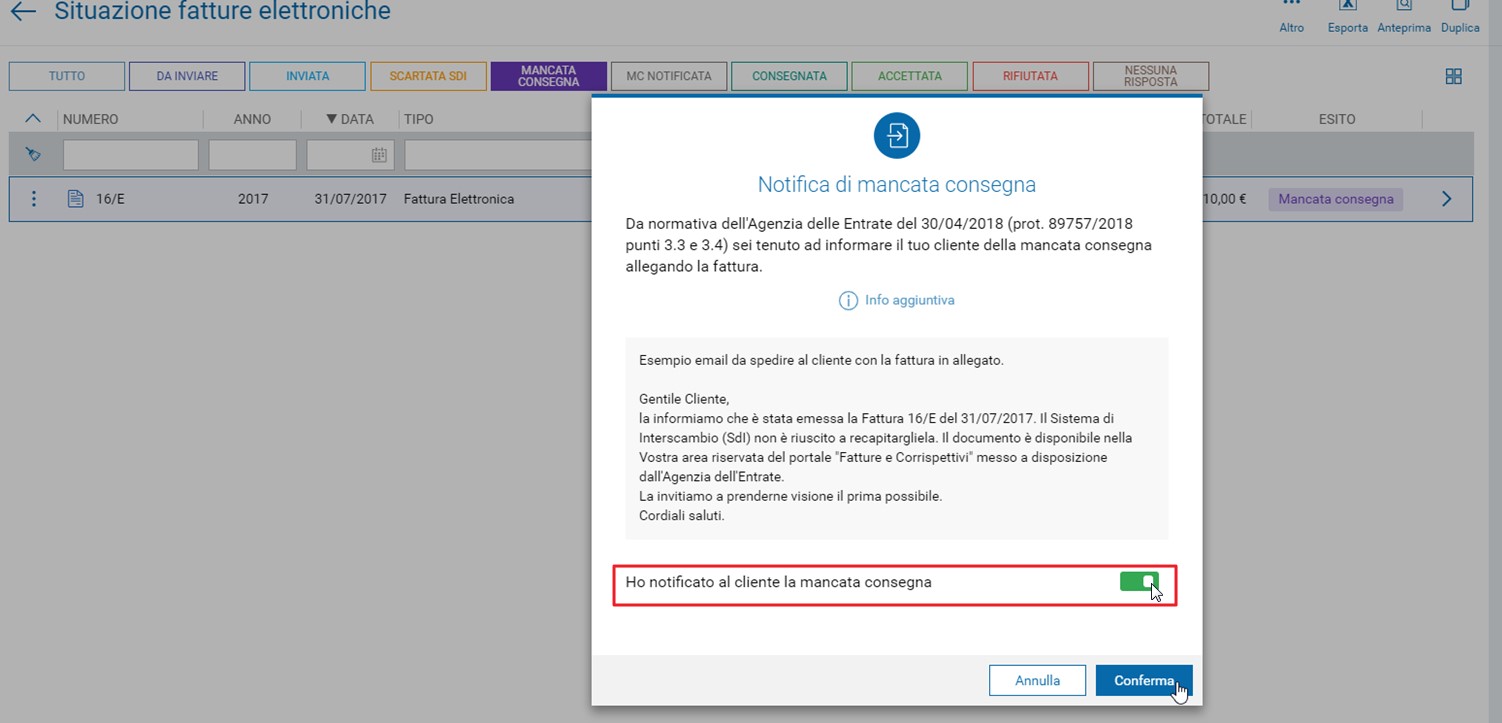Screen dimensions: 1502x723
Task: Select the ACCETTATA filter tab
Action: coord(910,76)
